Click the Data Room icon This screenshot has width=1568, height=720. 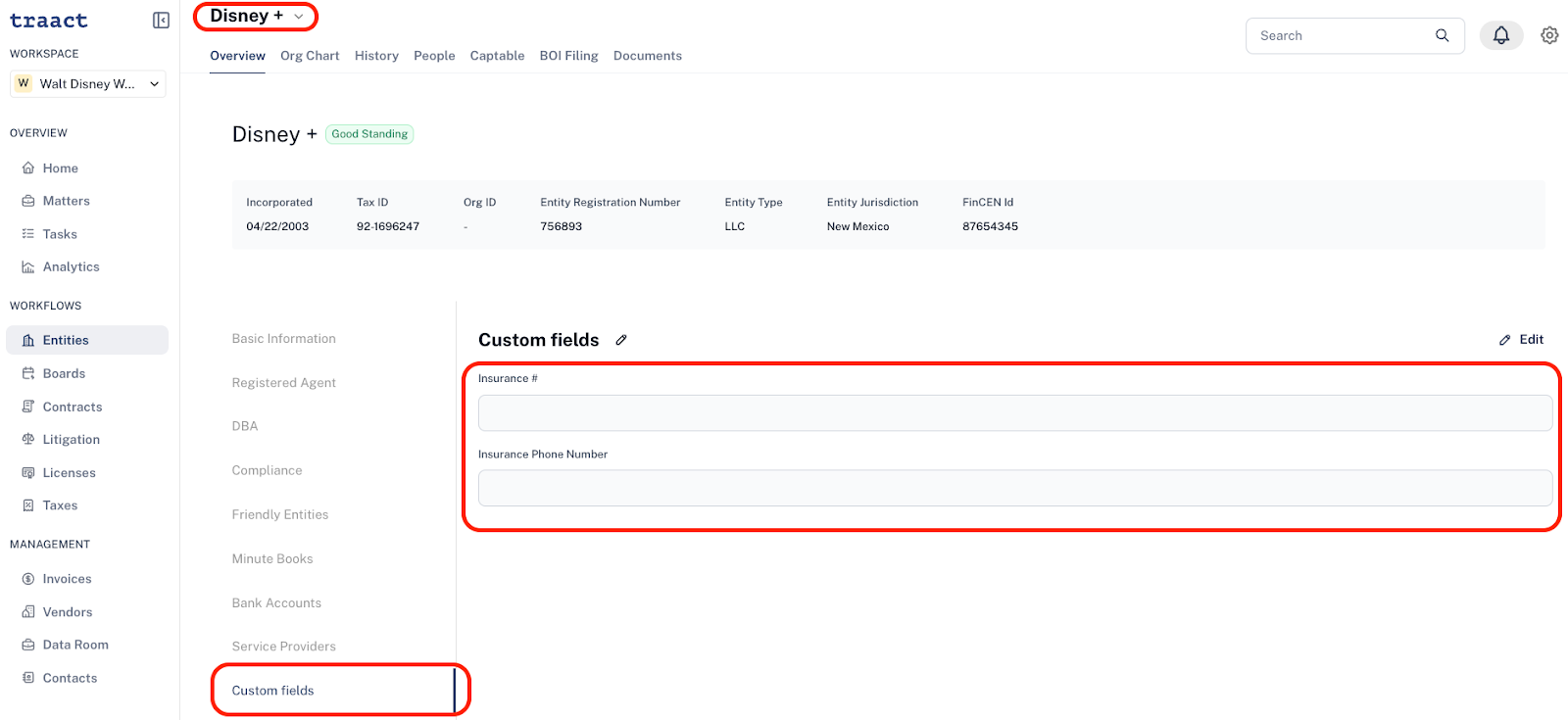[x=28, y=645]
